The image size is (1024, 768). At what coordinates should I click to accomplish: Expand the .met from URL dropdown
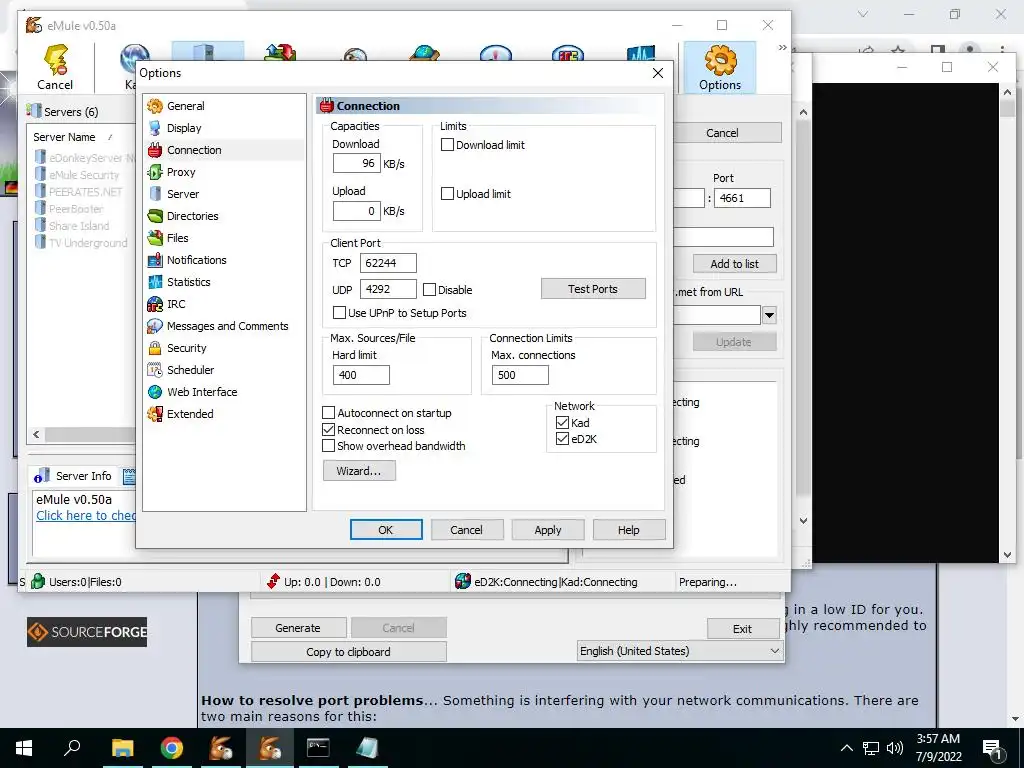click(x=769, y=315)
